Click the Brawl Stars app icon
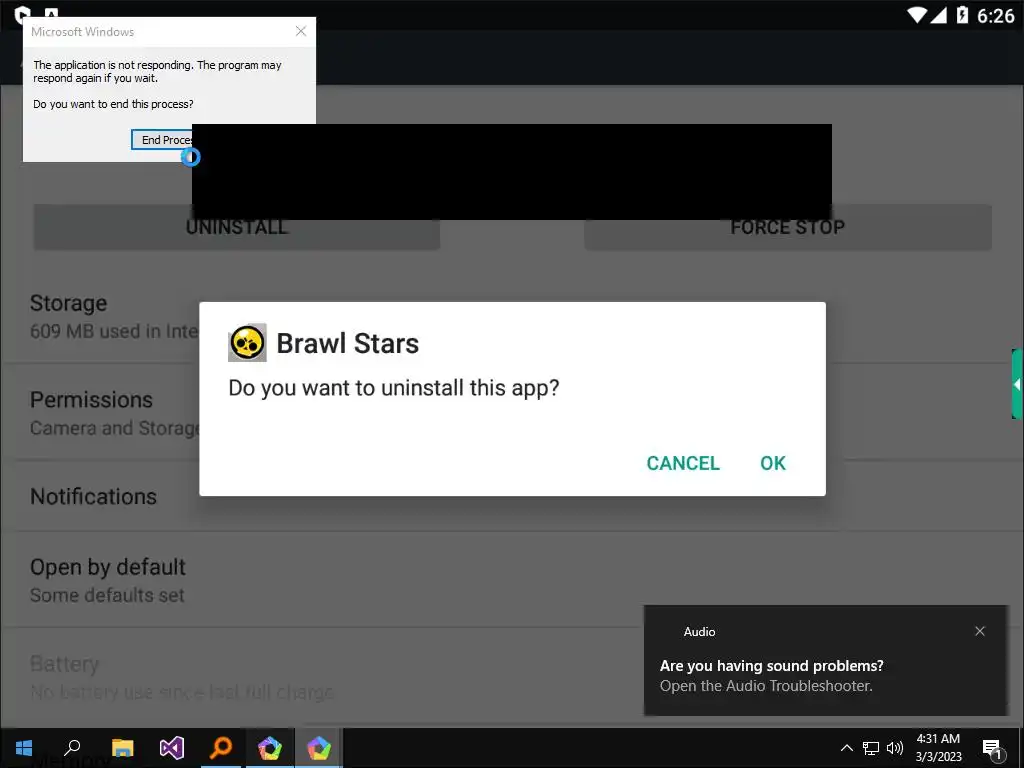1024x768 pixels. click(247, 343)
